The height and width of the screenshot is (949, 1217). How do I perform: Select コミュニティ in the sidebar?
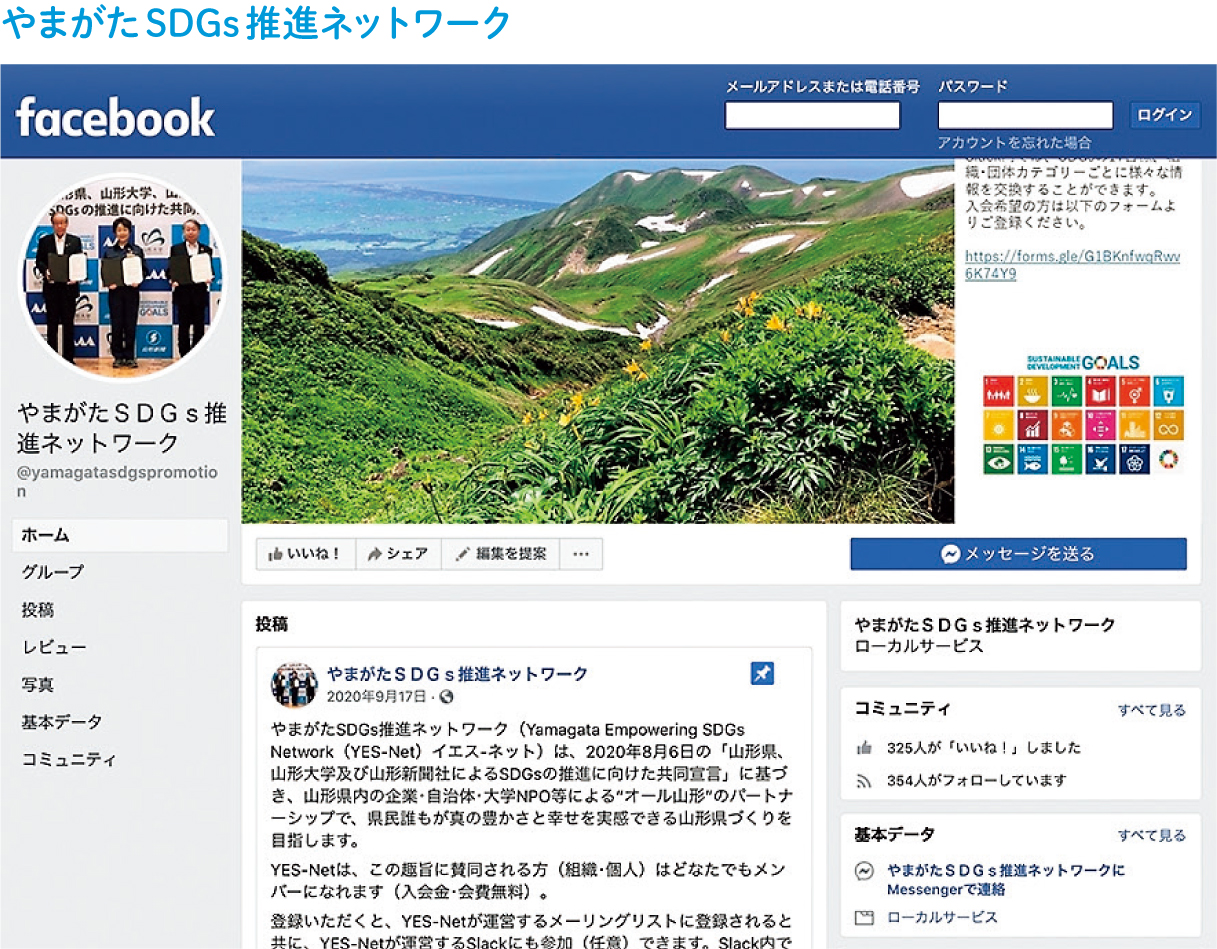pos(69,759)
